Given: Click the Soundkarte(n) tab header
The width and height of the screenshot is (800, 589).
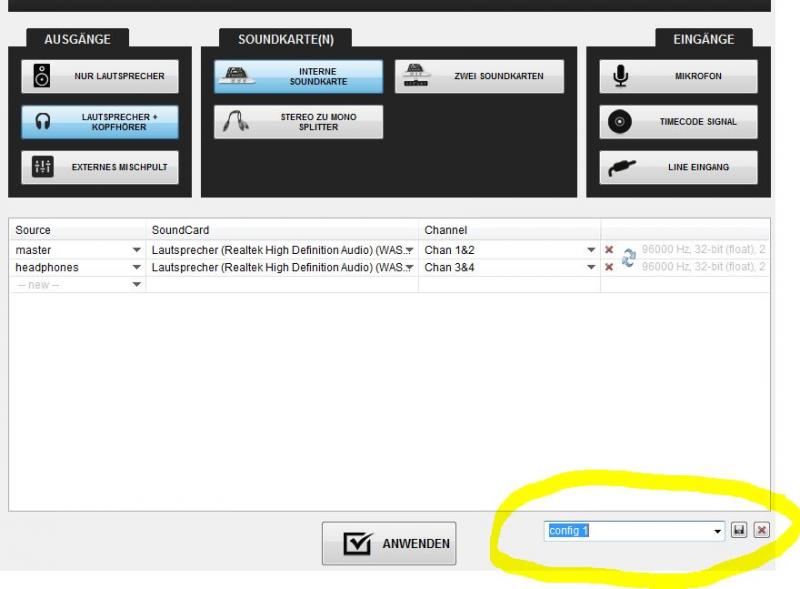Looking at the screenshot, I should click(286, 39).
